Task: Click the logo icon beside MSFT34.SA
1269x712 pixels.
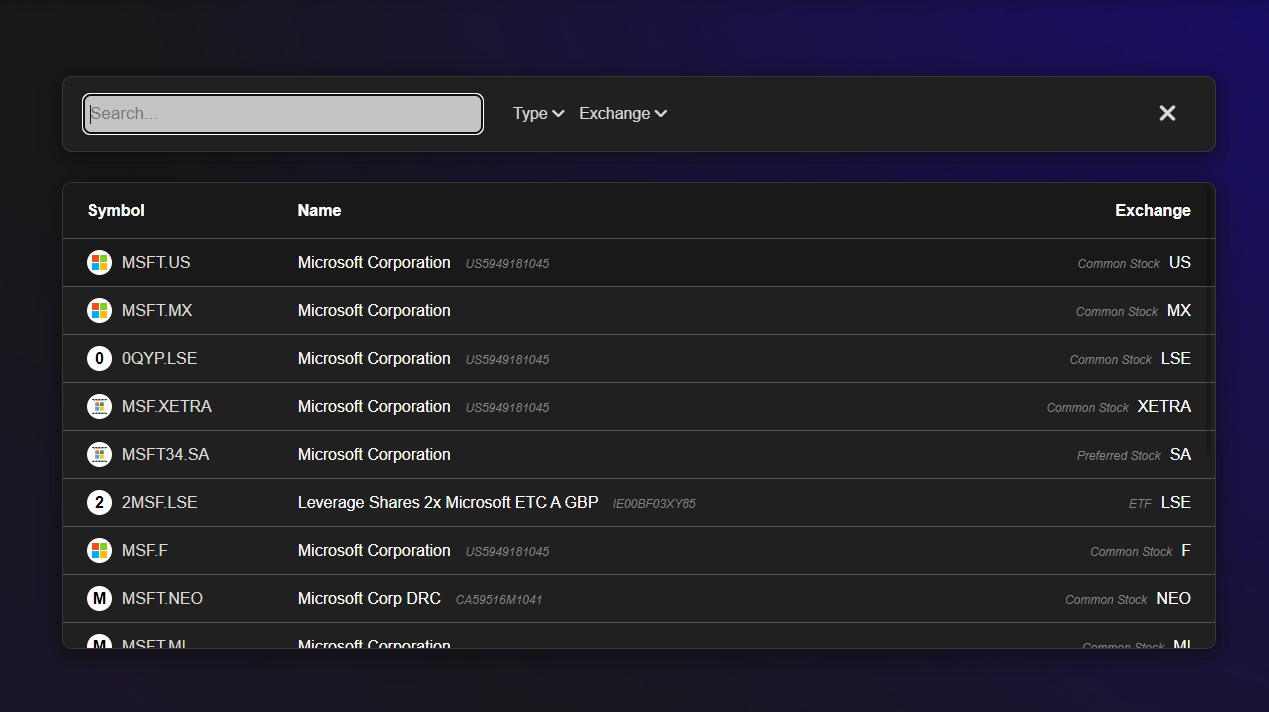Action: tap(99, 455)
